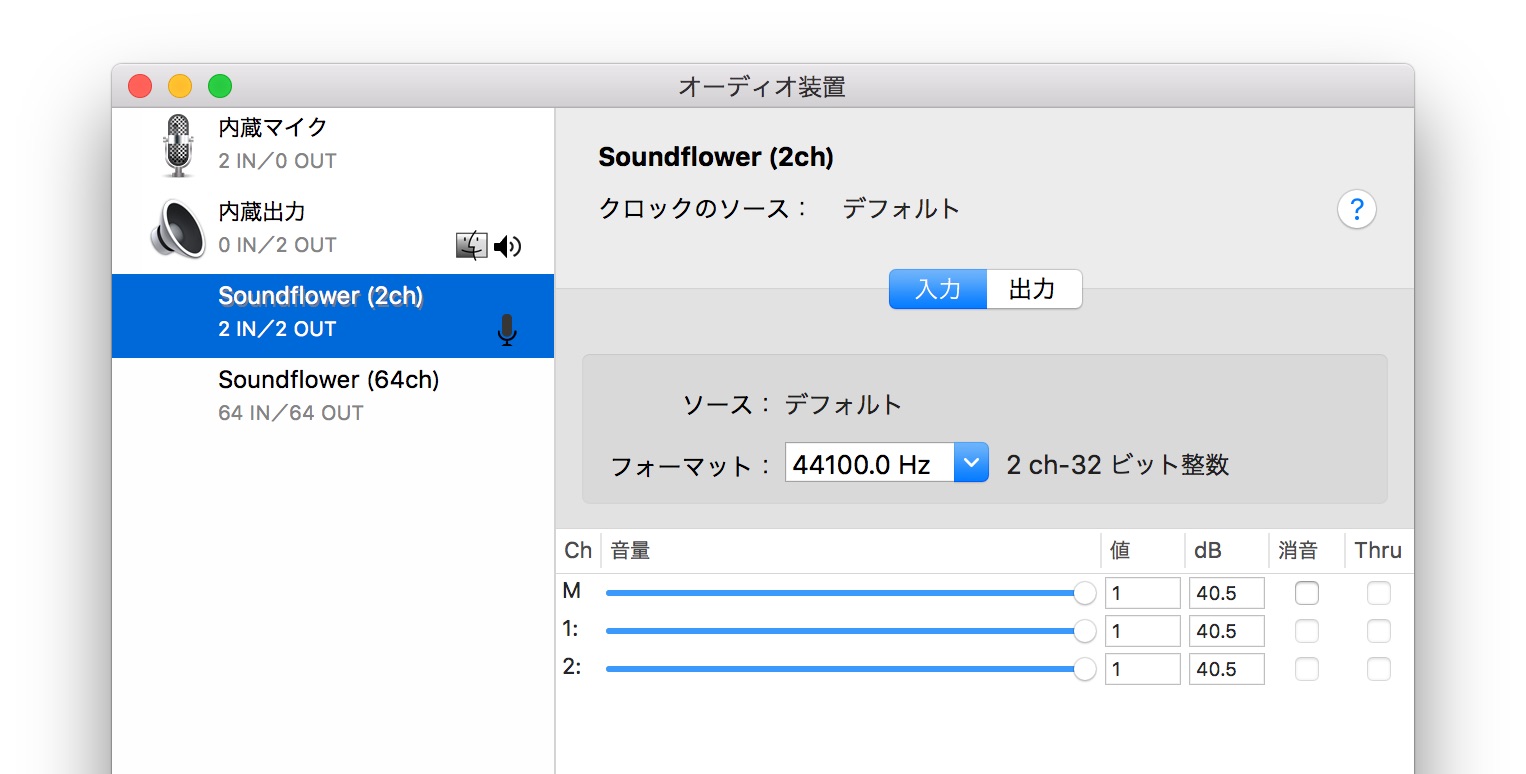Screen dimensions: 1526x774
Task: Click the dB field for channel 1
Action: [x=1226, y=631]
